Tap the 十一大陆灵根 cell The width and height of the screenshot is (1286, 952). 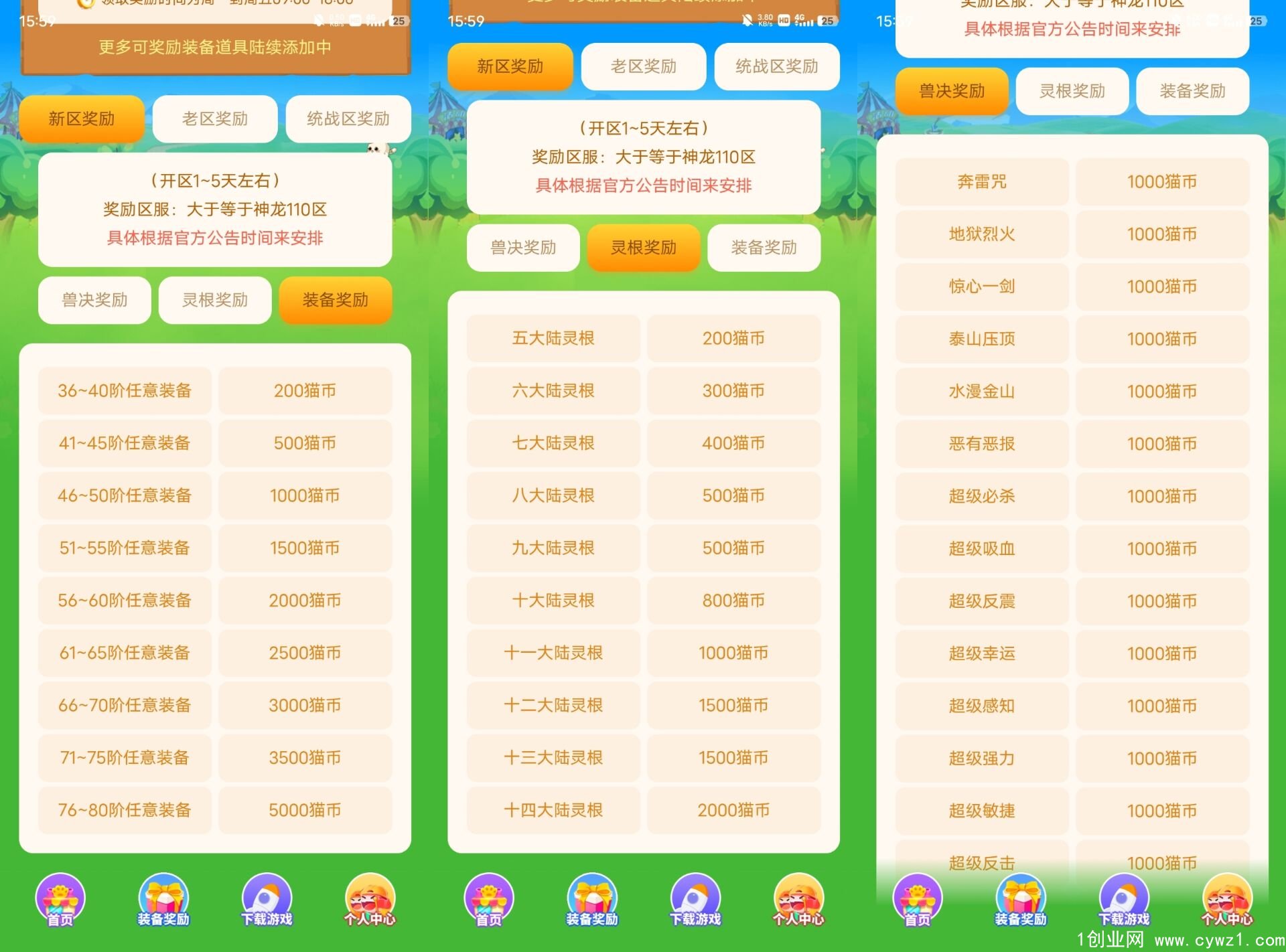click(553, 653)
